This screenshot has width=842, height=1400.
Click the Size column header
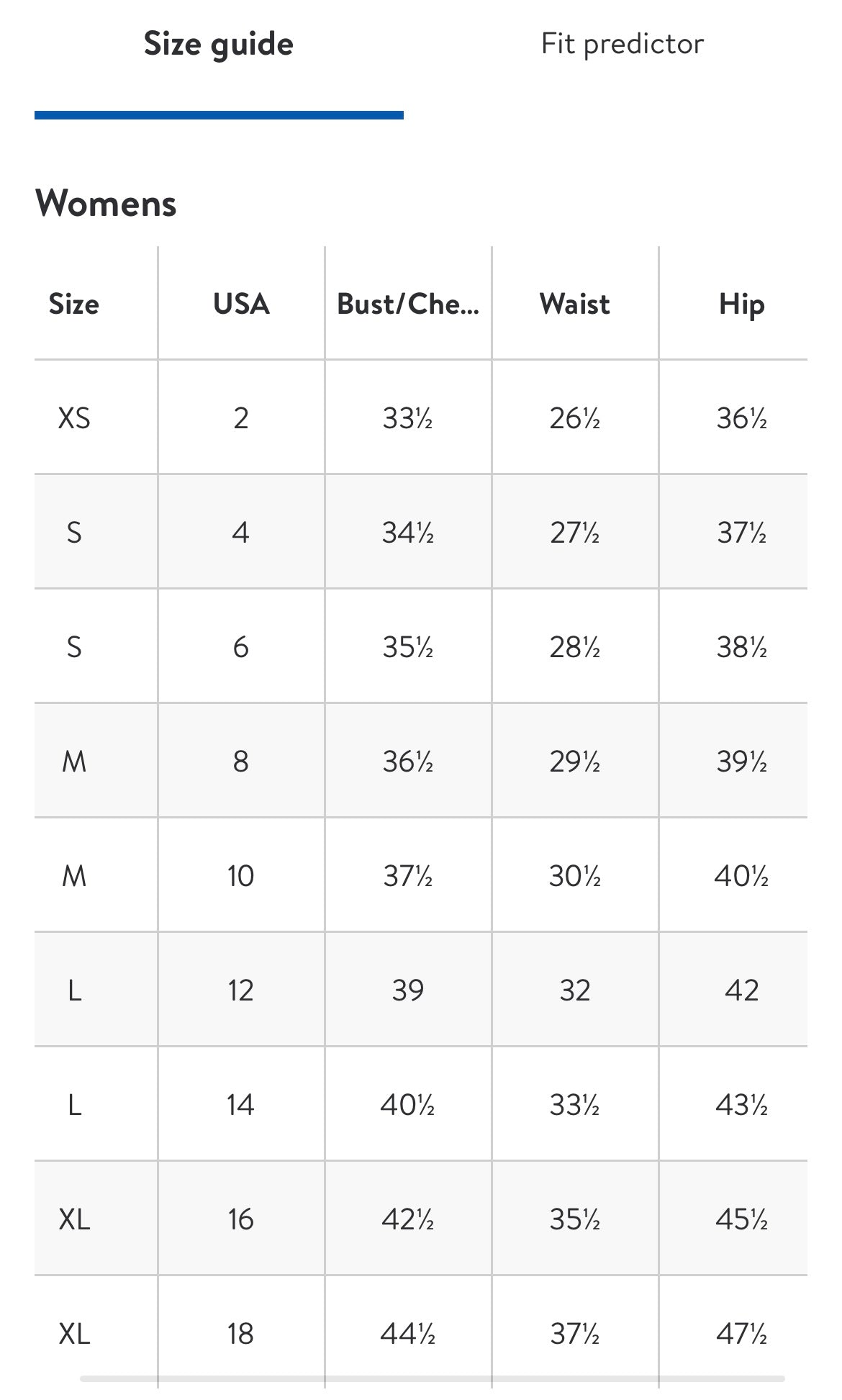point(74,304)
